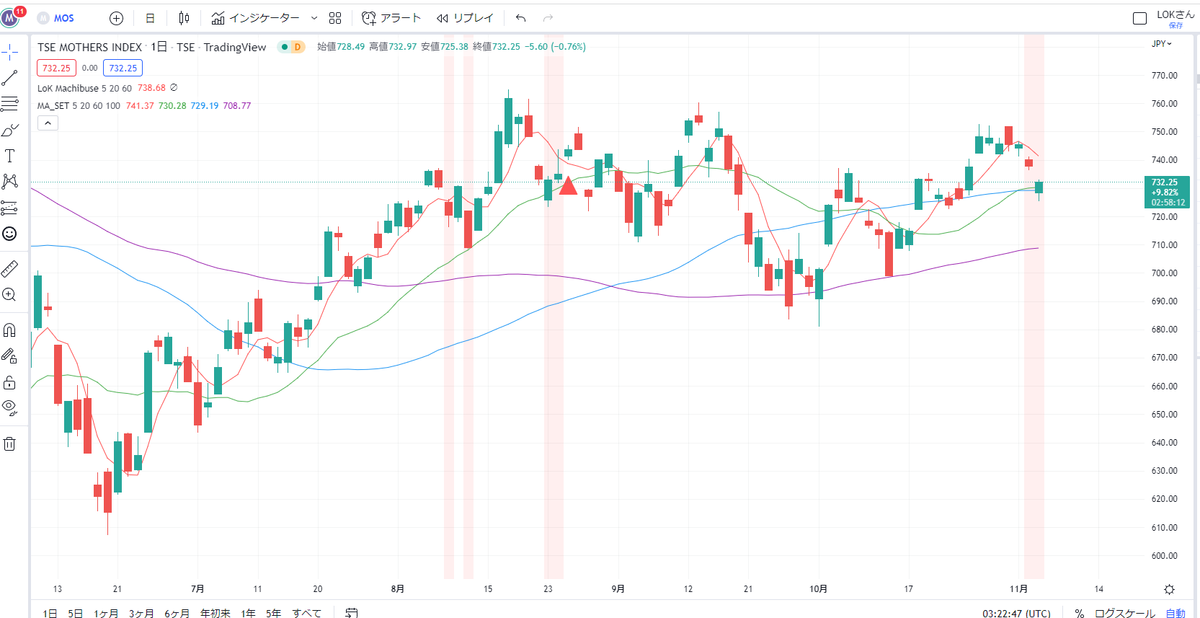1200x618 pixels.
Task: Click the red triangle marker on chart
Action: click(568, 185)
